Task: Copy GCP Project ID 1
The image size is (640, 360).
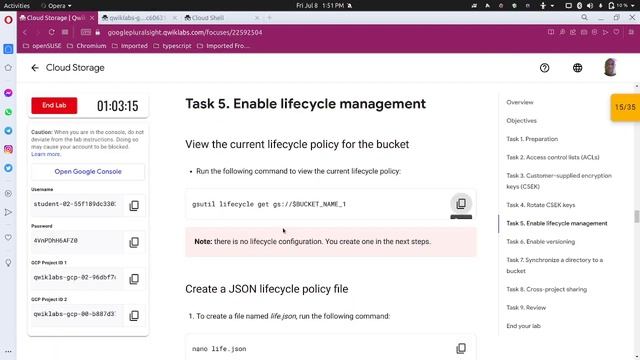Action: click(x=134, y=279)
